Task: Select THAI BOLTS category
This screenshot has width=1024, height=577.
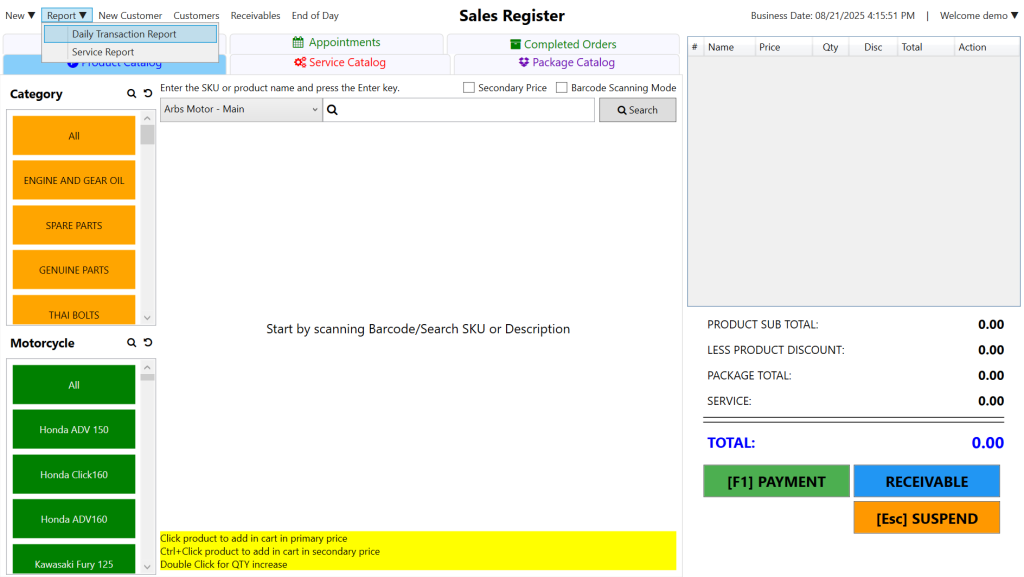Action: click(74, 311)
